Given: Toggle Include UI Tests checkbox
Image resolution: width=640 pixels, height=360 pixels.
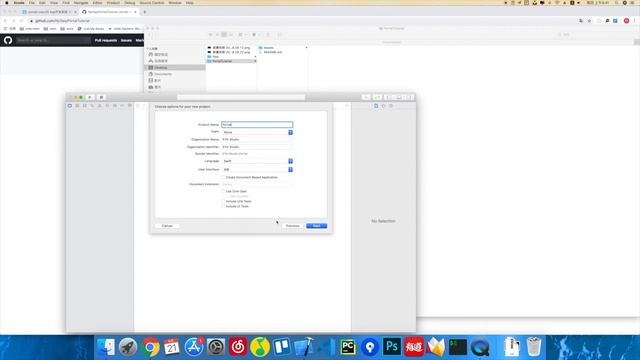Looking at the screenshot, I should 223,206.
